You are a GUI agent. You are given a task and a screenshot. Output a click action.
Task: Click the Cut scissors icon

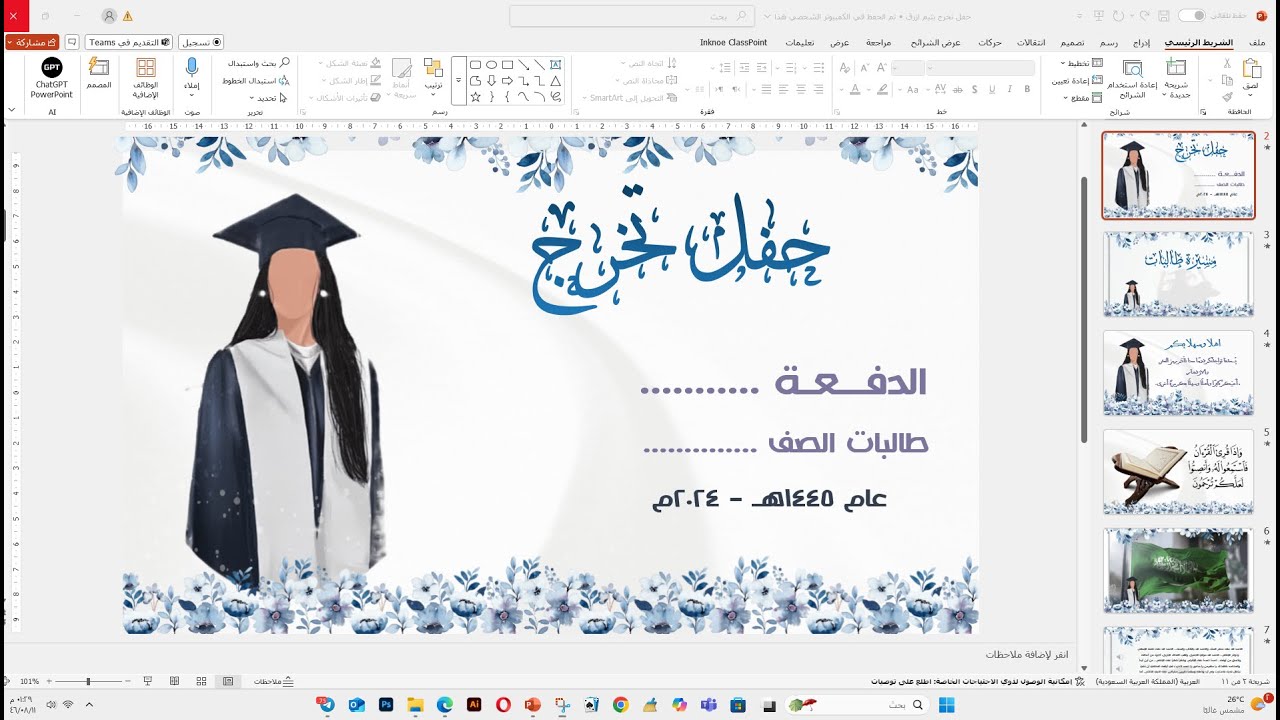pos(1227,63)
